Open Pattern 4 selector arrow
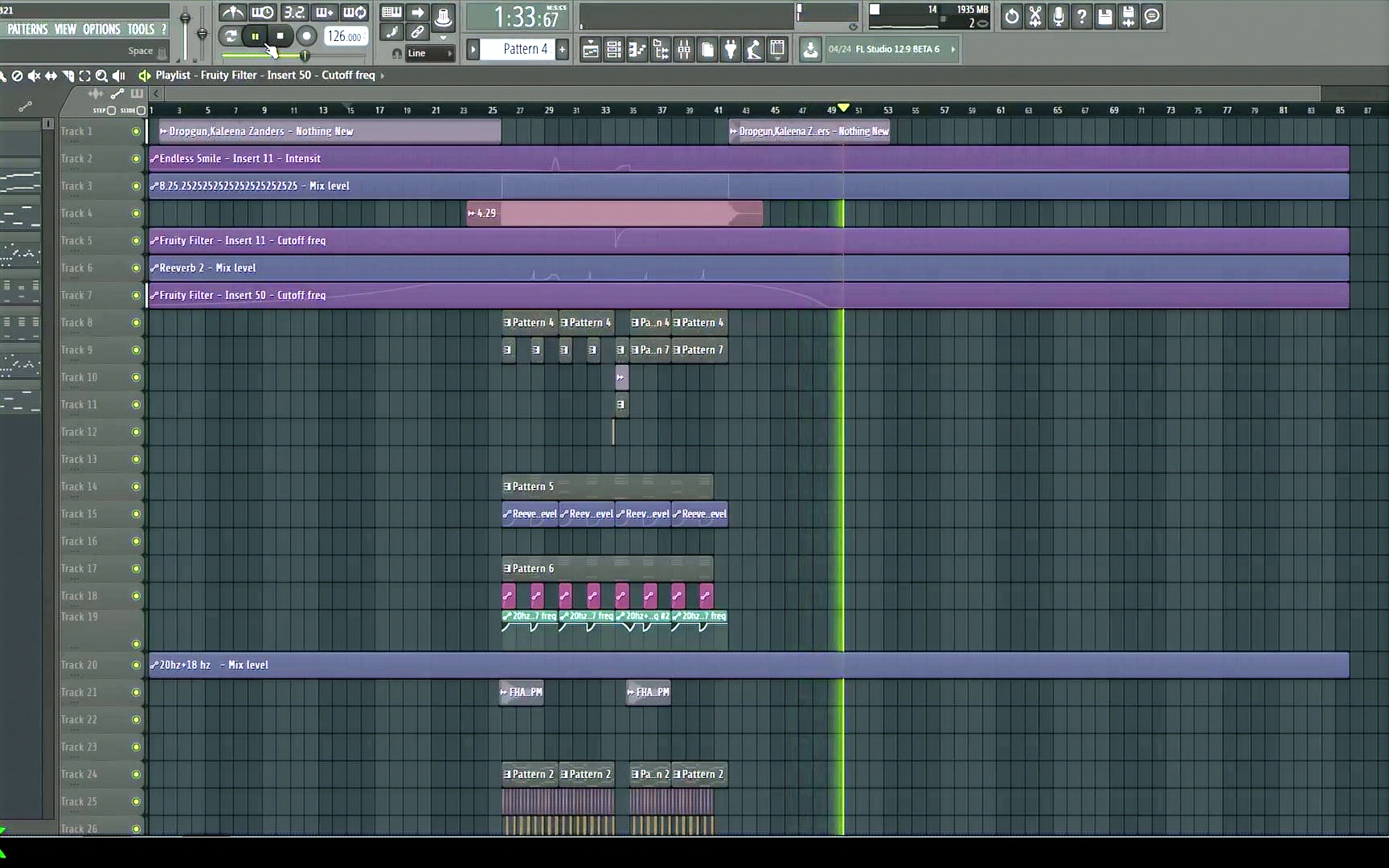 (473, 50)
